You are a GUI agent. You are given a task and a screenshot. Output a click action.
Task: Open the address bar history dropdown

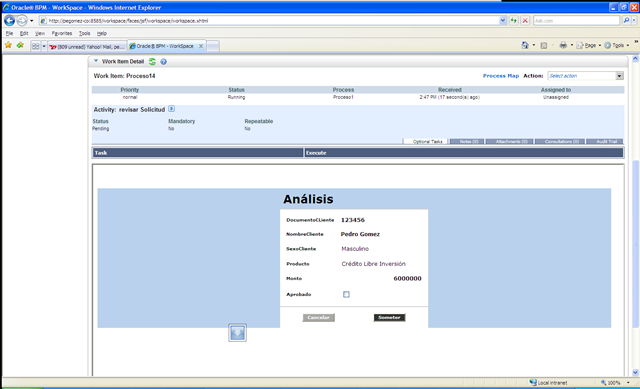(x=503, y=20)
